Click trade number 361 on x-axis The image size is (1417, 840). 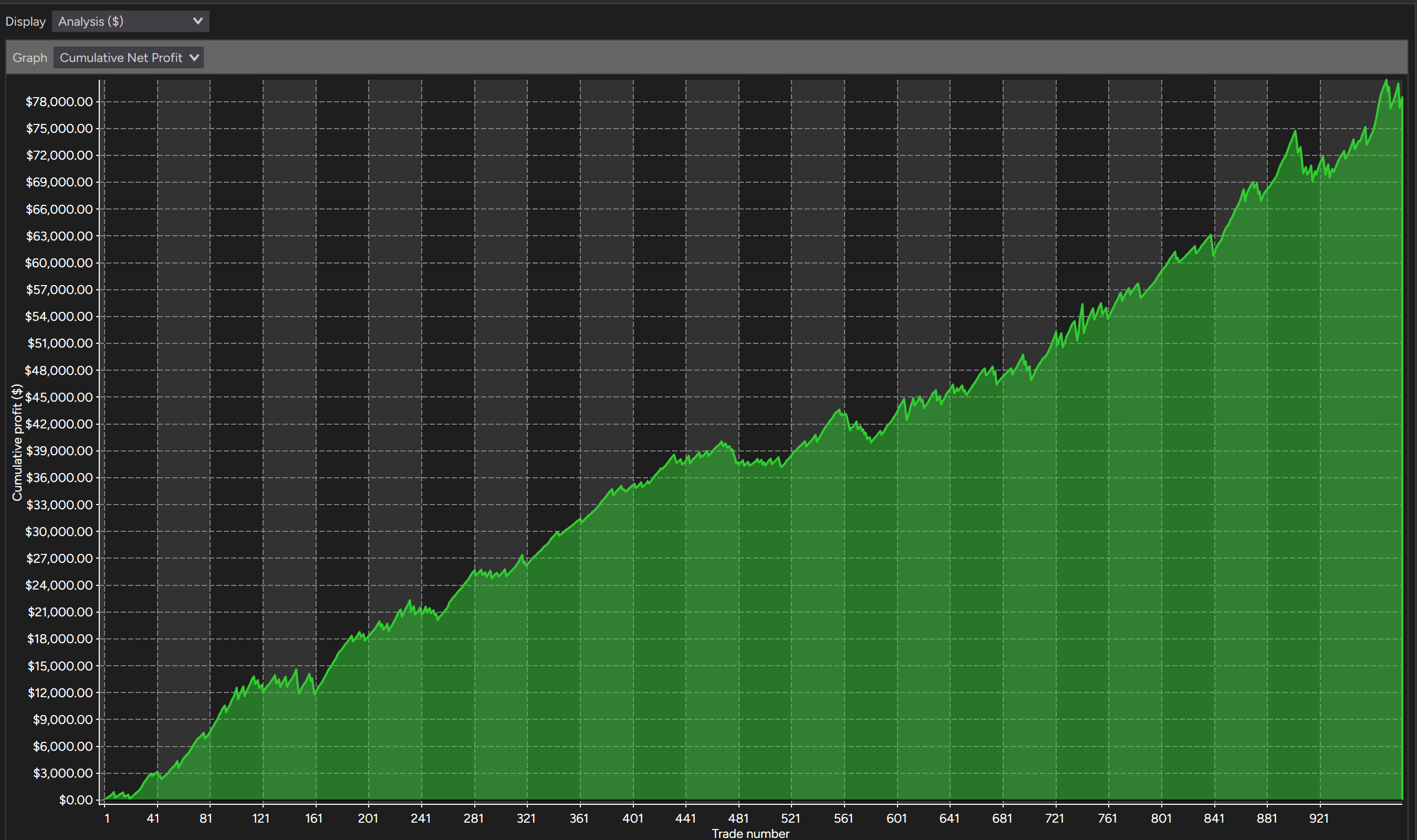[x=579, y=818]
